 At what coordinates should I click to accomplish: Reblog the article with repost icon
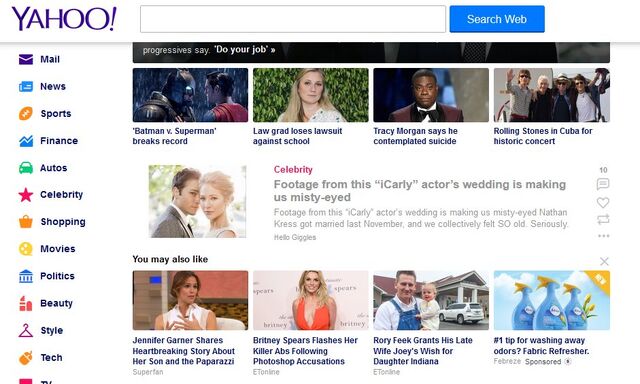click(603, 220)
